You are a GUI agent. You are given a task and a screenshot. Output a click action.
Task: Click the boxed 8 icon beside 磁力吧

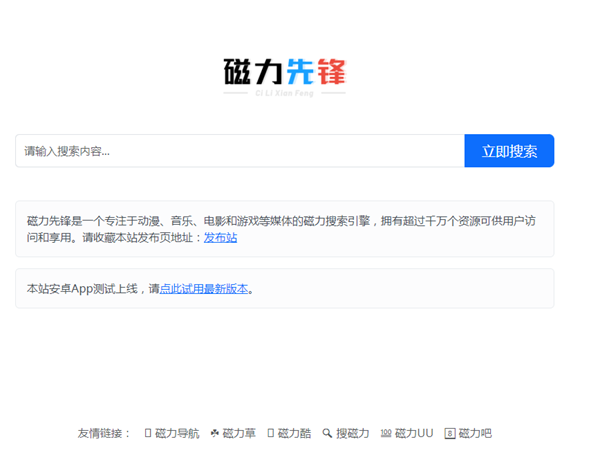pyautogui.click(x=450, y=434)
